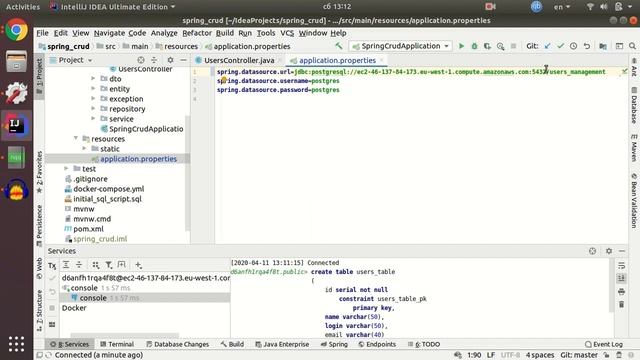Run SpringCrudApplication with the green play icon
This screenshot has height=360, width=640.
point(461,46)
